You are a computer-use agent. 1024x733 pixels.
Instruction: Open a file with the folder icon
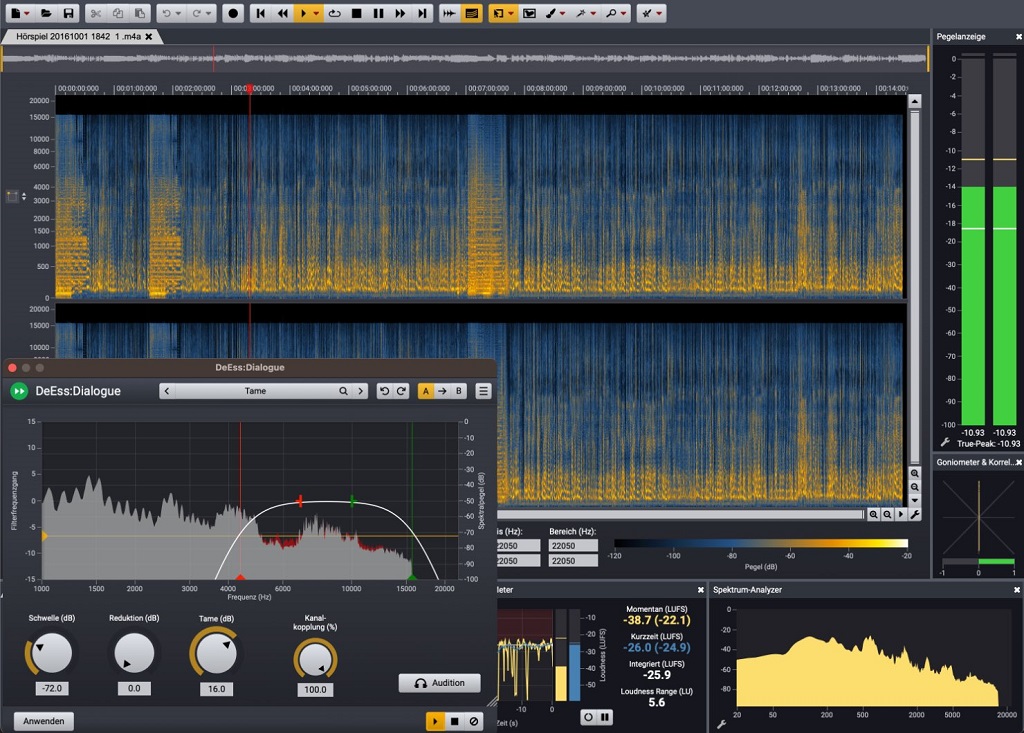pos(46,13)
